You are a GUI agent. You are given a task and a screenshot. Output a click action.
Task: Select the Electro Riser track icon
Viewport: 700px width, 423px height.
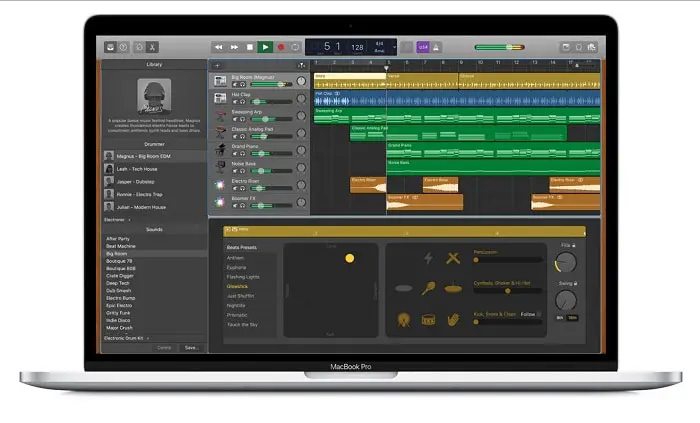(220, 184)
